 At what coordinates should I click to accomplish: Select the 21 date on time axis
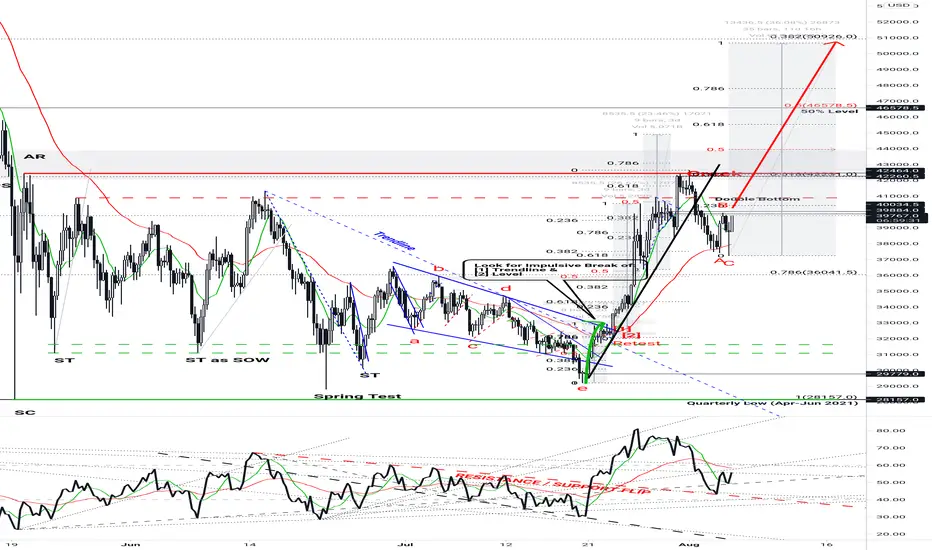point(588,543)
